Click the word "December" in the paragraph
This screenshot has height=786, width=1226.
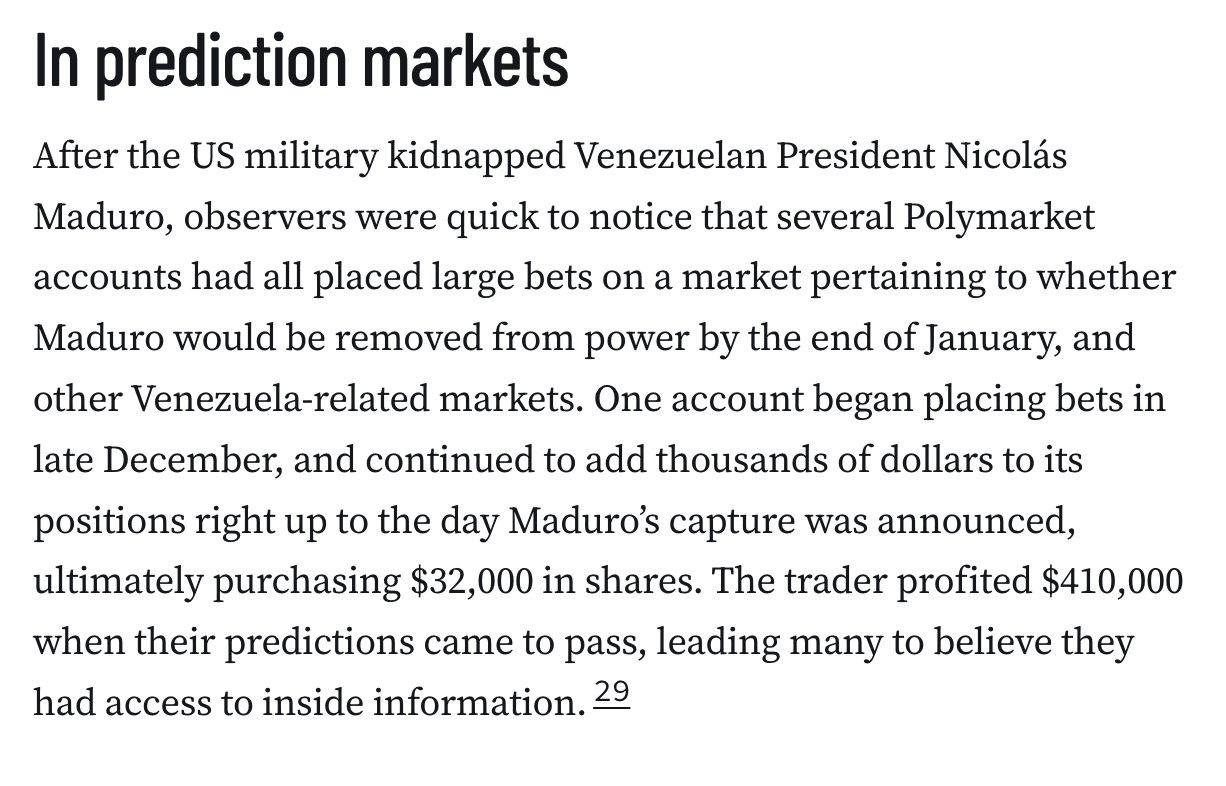190,460
